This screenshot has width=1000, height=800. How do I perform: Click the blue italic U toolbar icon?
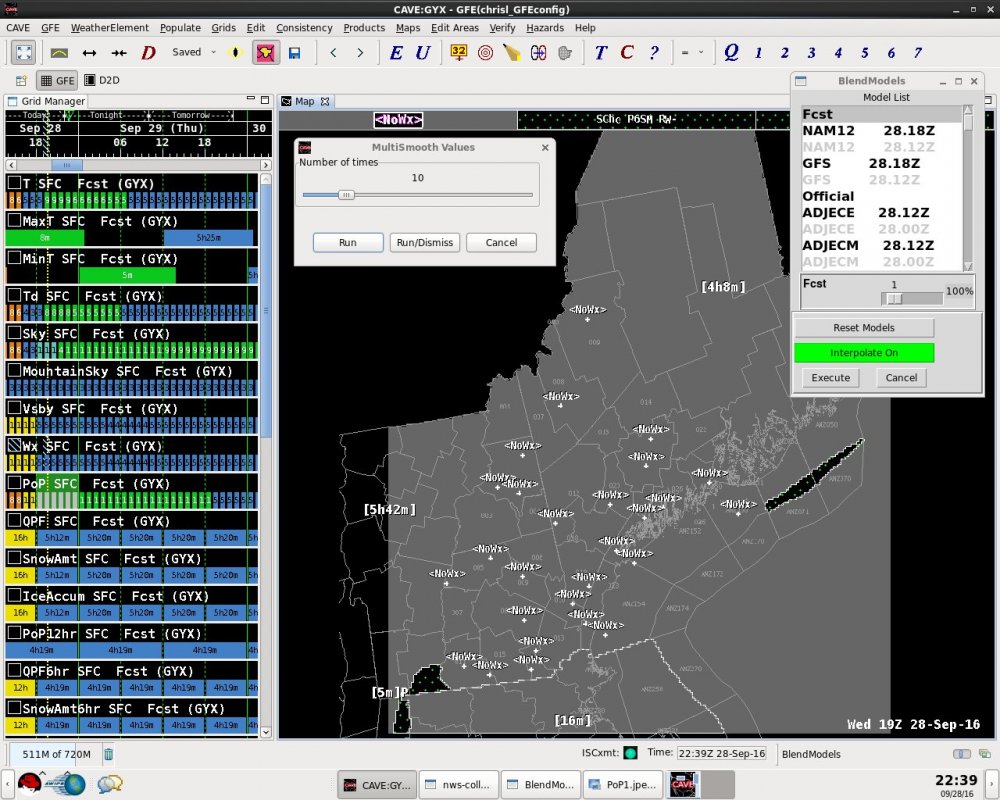pos(422,53)
